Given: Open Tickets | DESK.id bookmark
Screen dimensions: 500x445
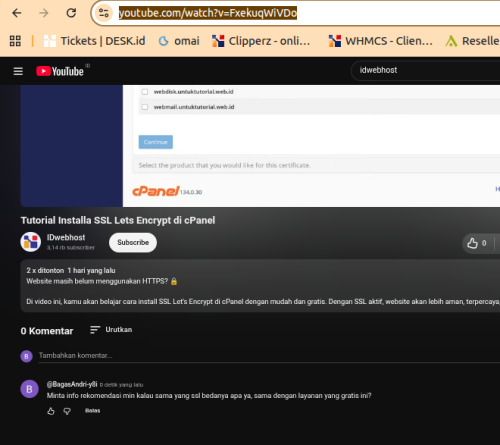Looking at the screenshot, I should 94,41.
